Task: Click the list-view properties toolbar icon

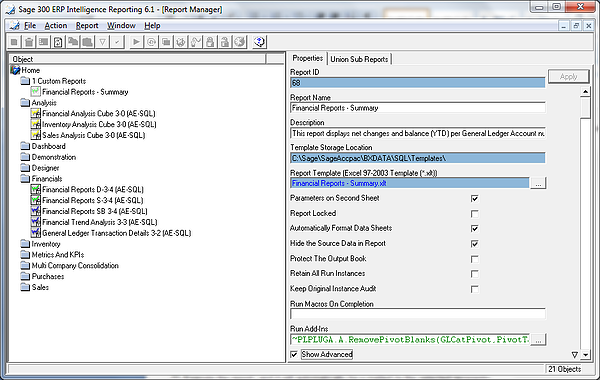Action: point(43,42)
